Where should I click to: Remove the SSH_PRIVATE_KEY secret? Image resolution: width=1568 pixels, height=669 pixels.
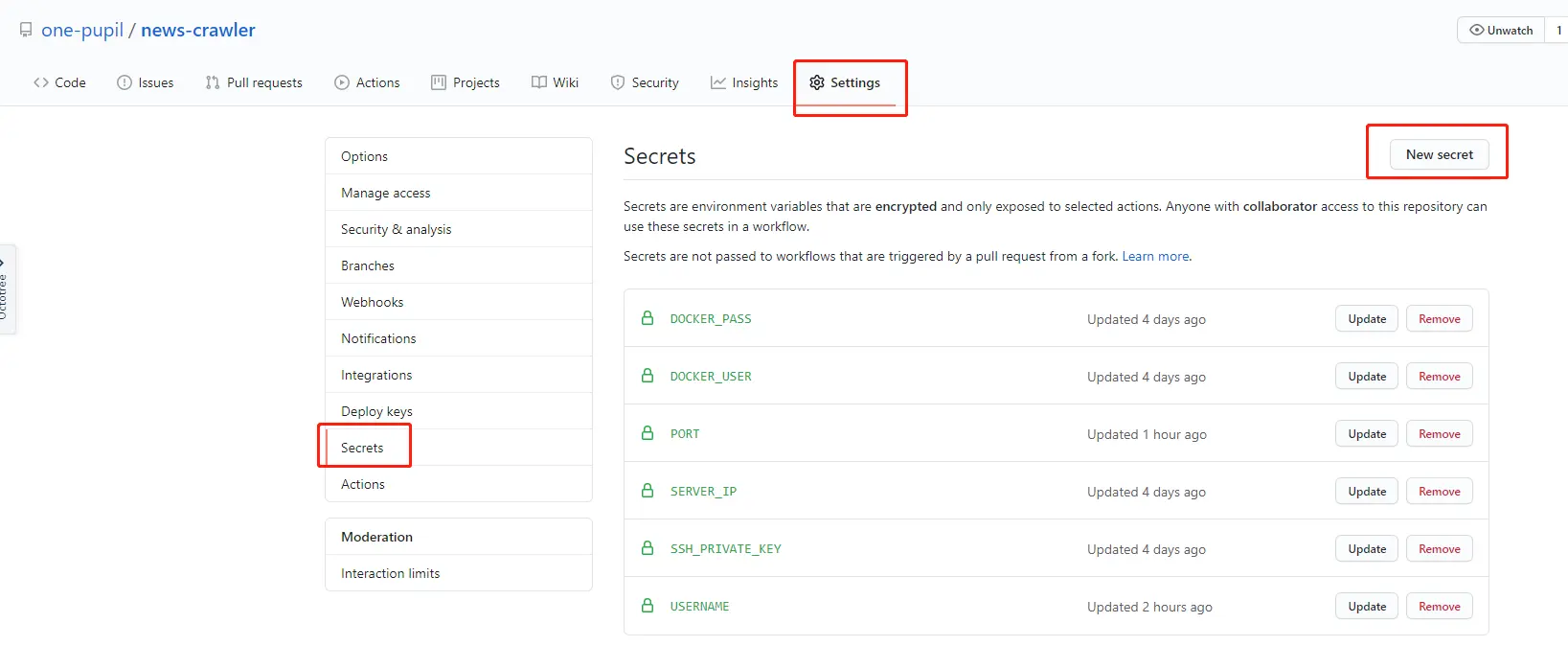point(1440,549)
